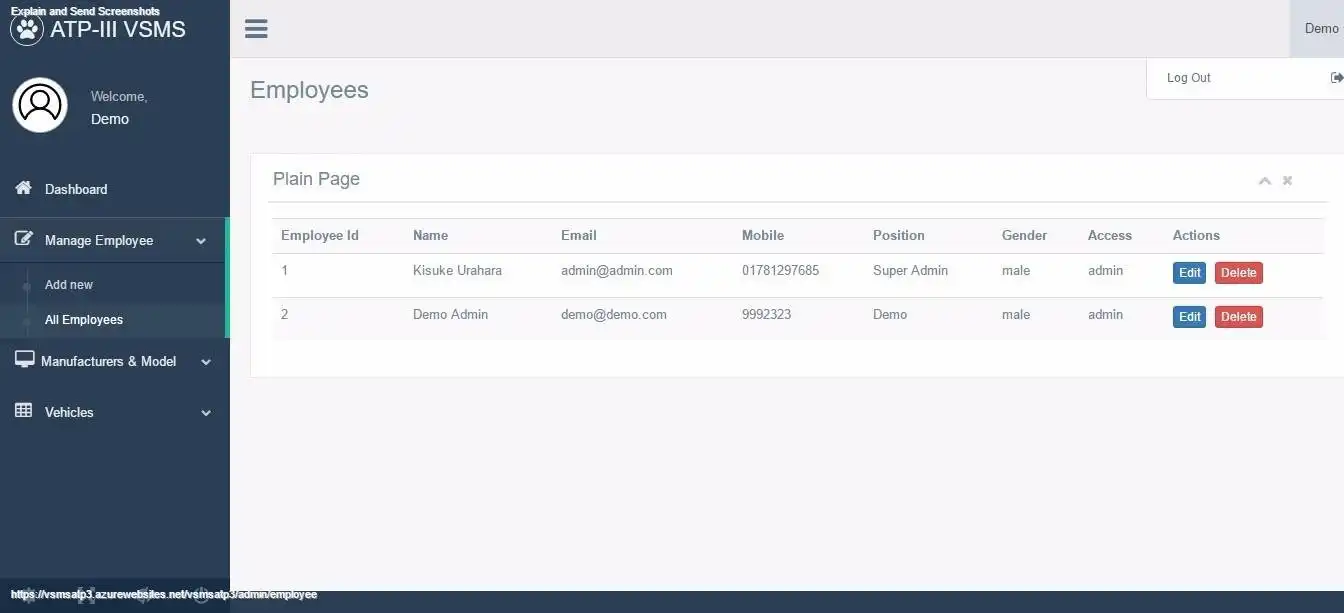The width and height of the screenshot is (1344, 613).
Task: Collapse the Manage Employee submenu
Action: (x=201, y=241)
